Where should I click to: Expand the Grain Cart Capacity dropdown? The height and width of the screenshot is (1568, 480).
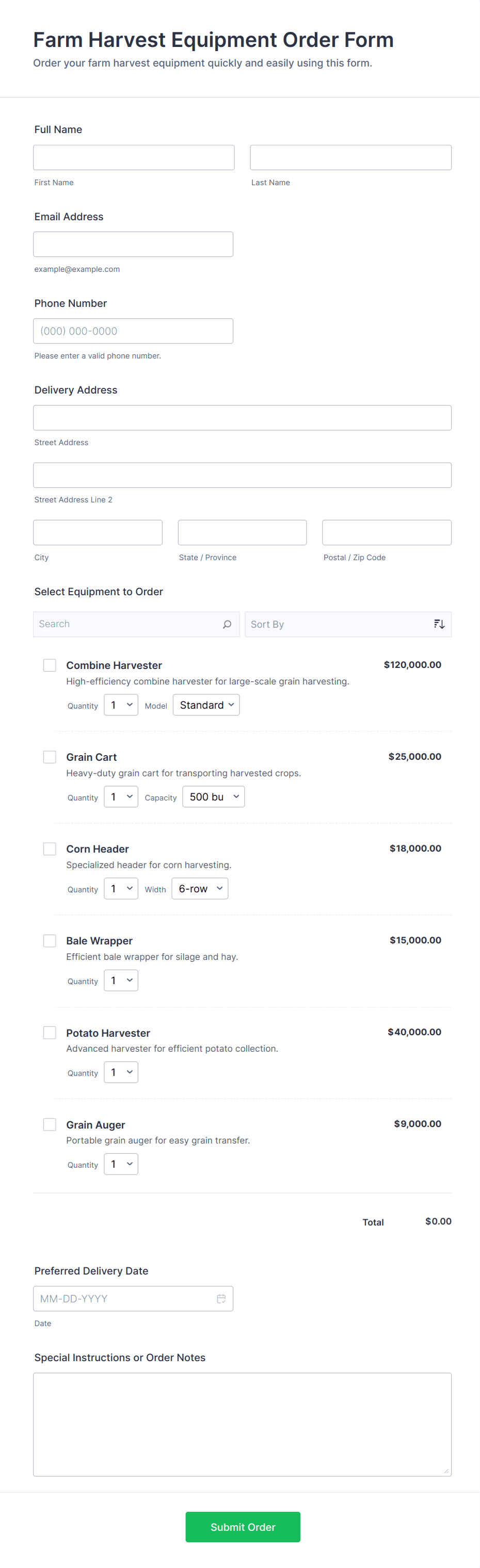(x=213, y=797)
